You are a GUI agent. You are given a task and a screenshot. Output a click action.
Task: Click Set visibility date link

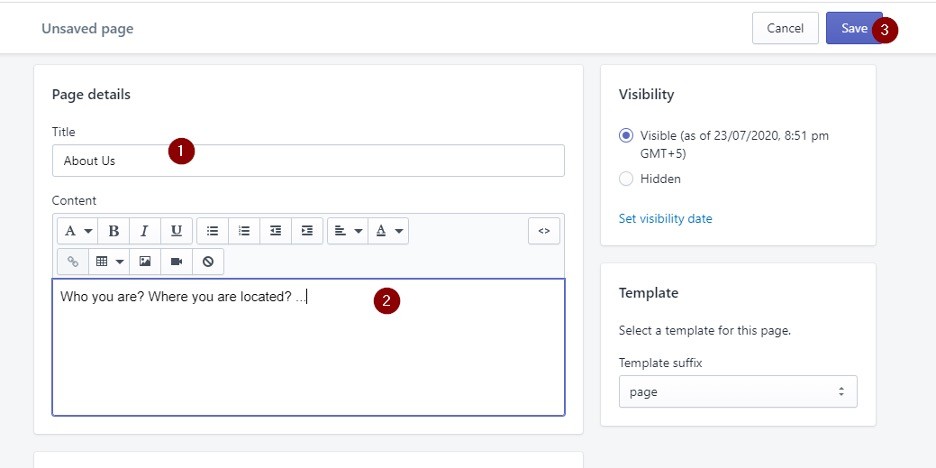(666, 218)
